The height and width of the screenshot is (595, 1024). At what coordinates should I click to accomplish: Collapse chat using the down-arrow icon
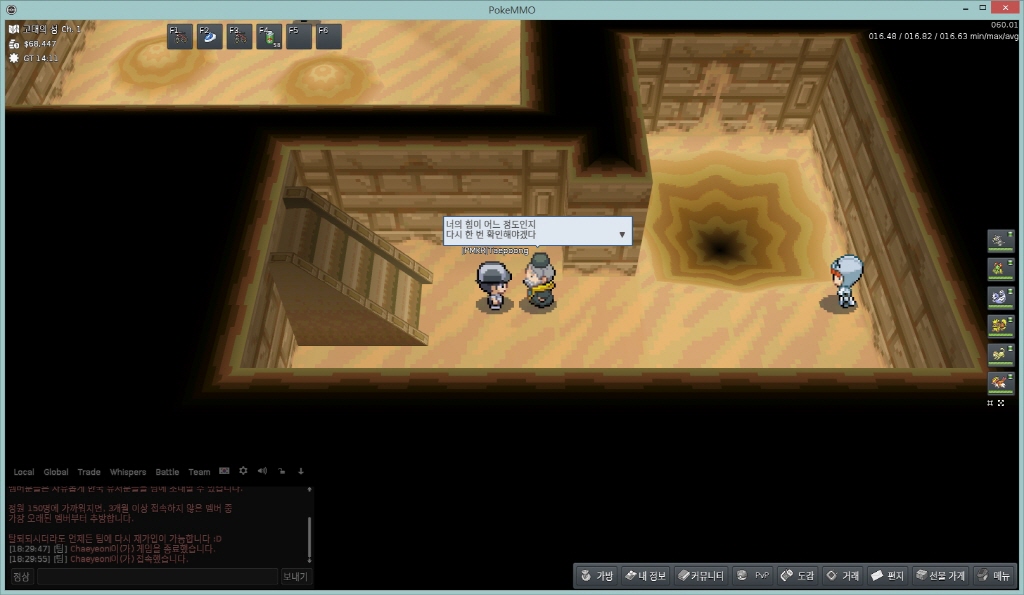[x=300, y=471]
